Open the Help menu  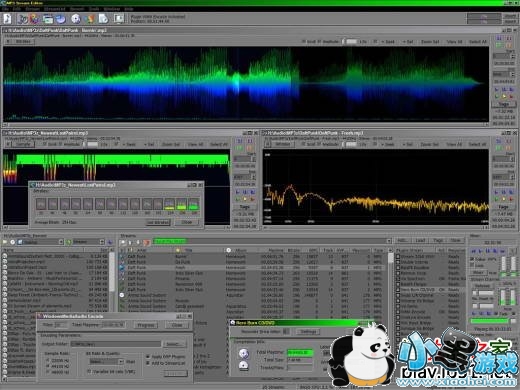point(129,9)
